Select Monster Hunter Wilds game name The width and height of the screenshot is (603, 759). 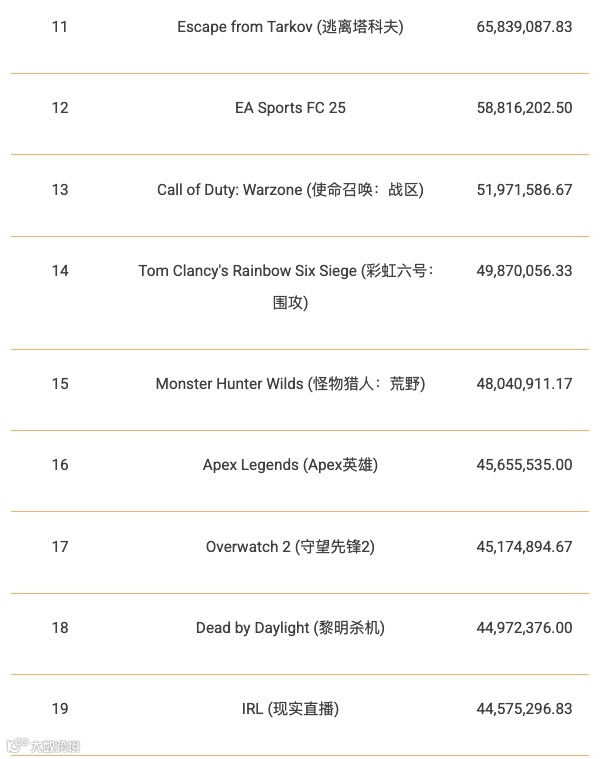tap(290, 384)
